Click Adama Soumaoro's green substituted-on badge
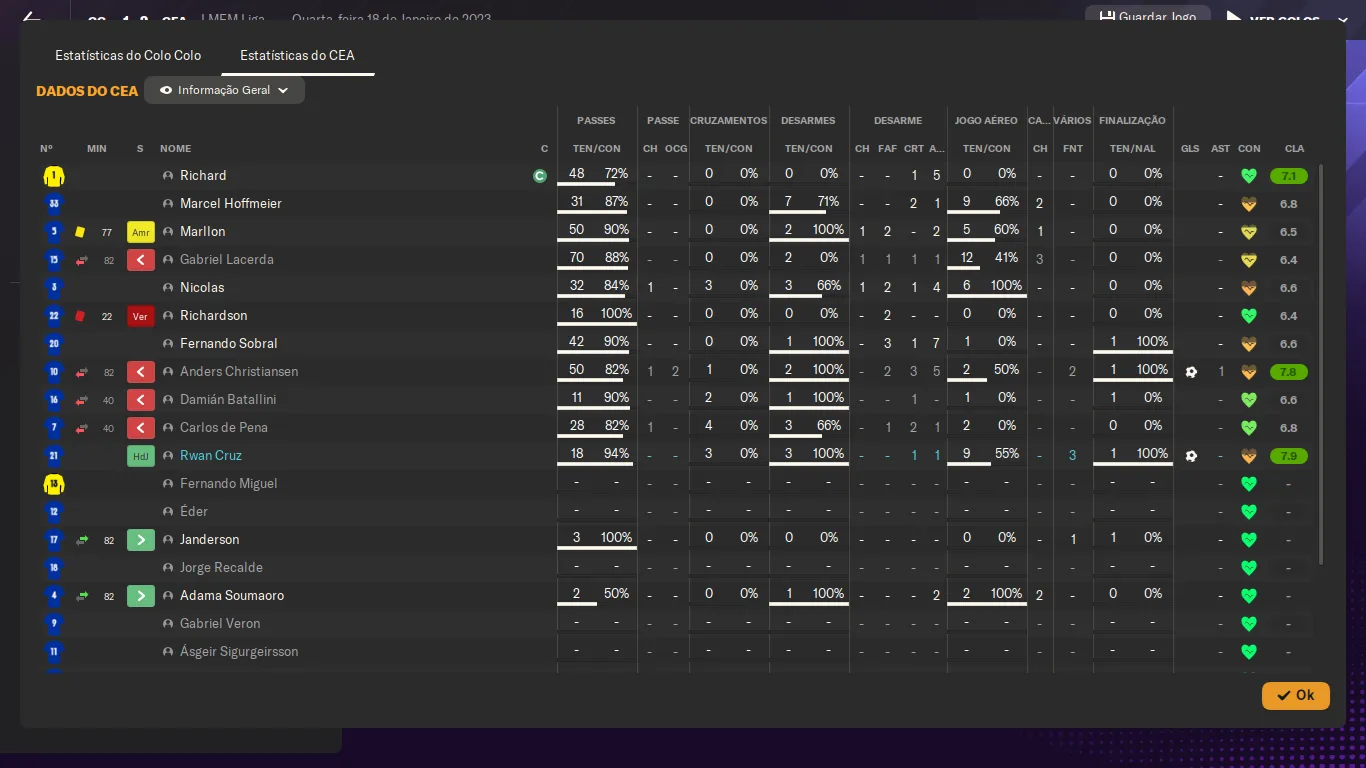The width and height of the screenshot is (1366, 768). click(141, 596)
